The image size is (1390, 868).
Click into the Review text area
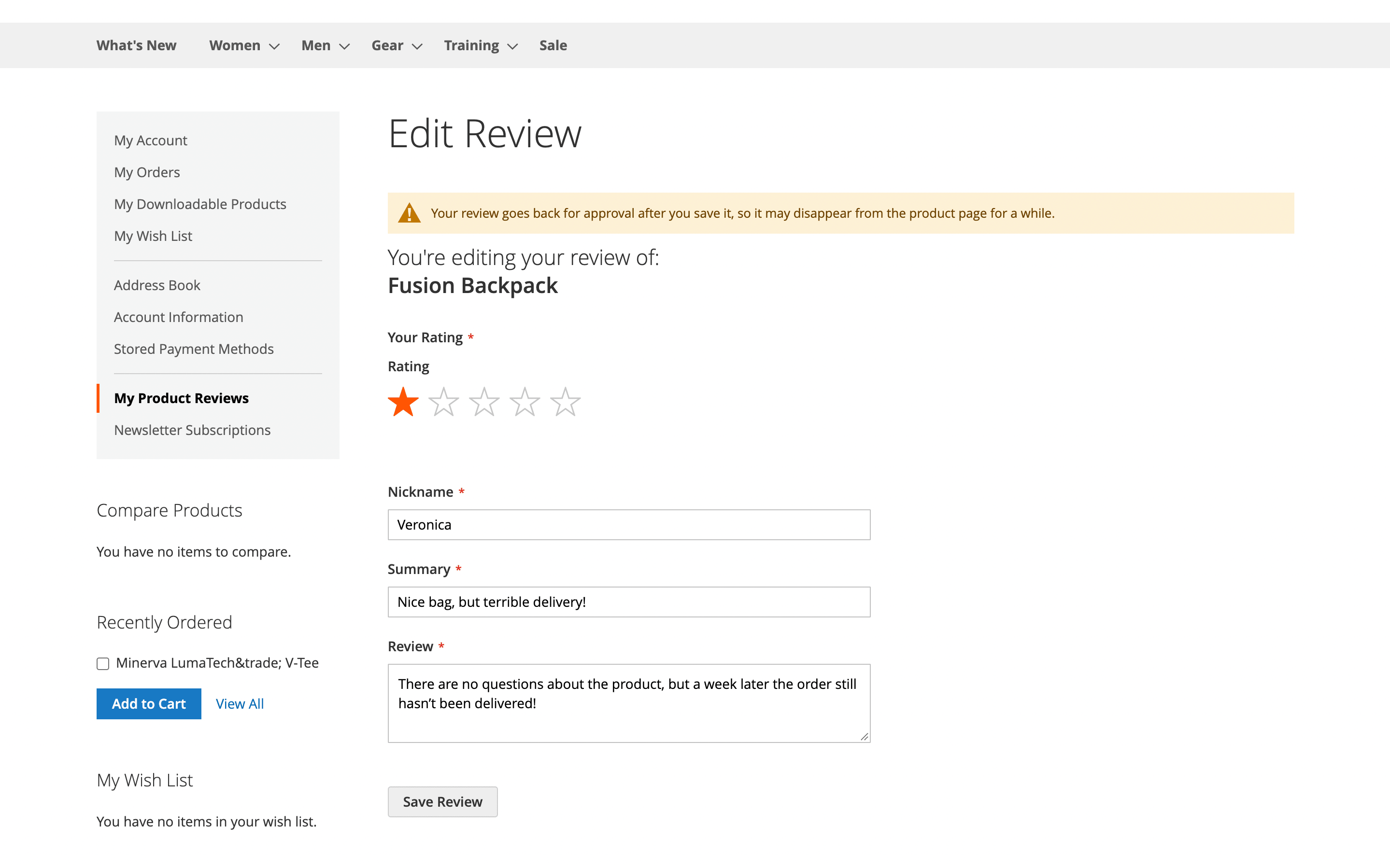(x=629, y=703)
